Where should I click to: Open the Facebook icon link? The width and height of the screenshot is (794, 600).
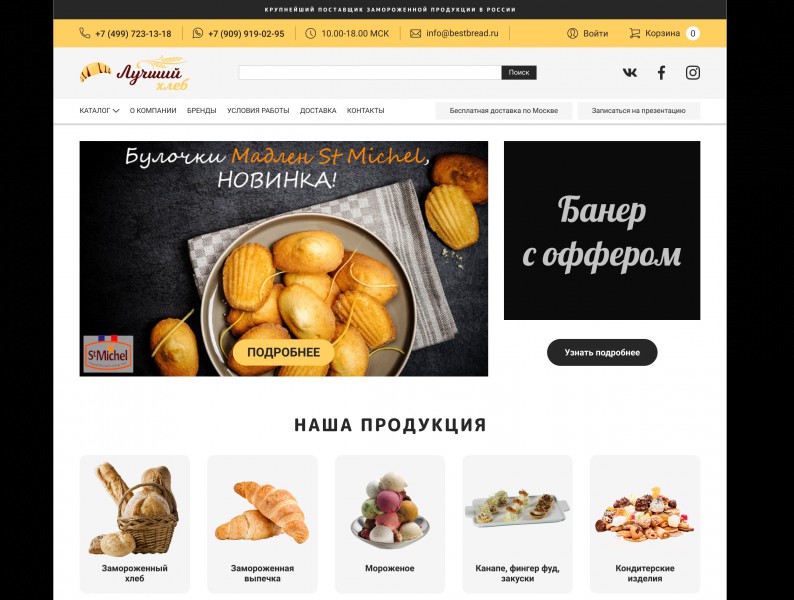click(x=661, y=73)
